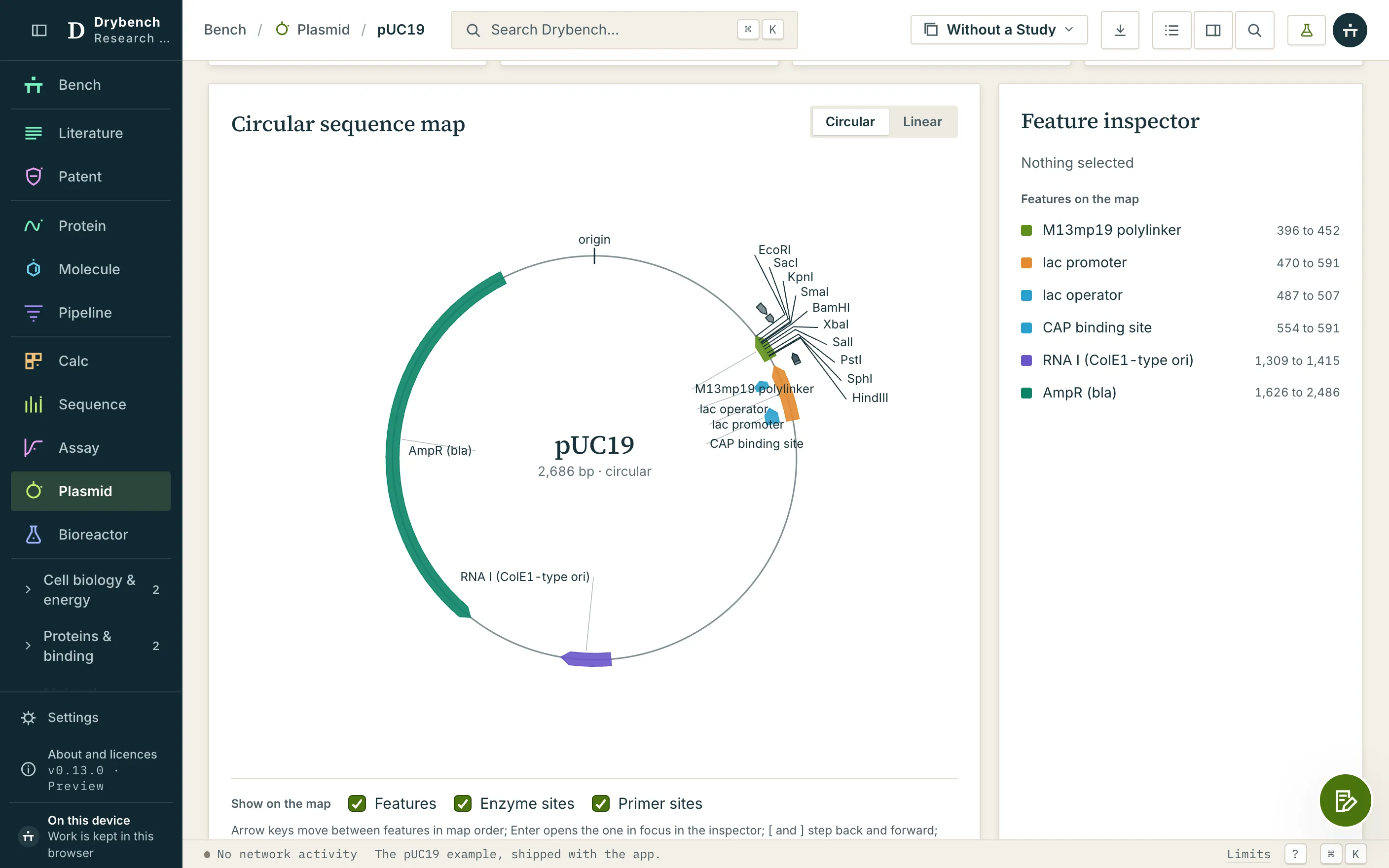
Task: Collapse the sidebar panel icon
Action: 39,30
